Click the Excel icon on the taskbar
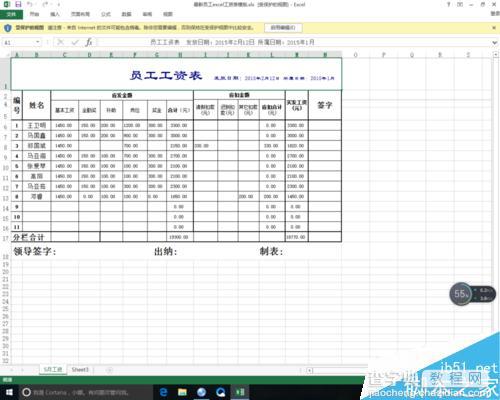The image size is (500, 400). click(240, 392)
